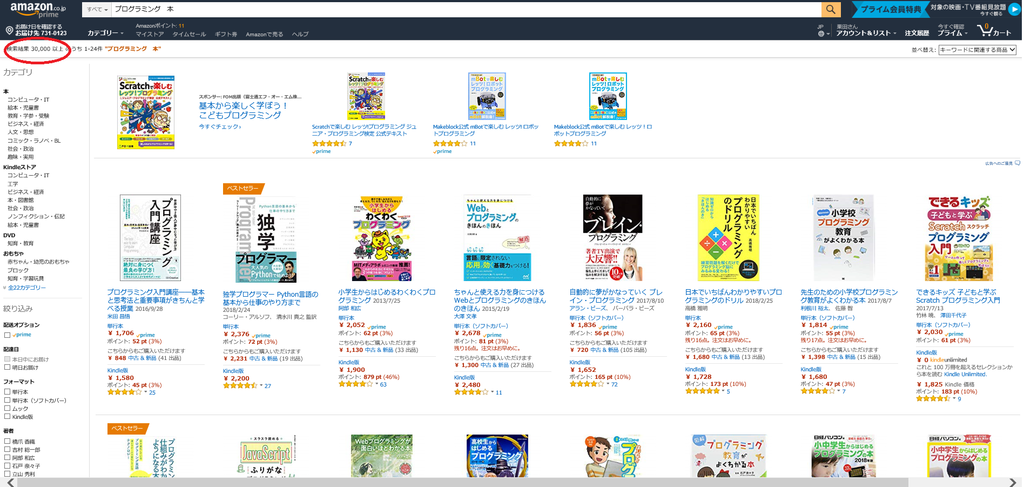The width and height of the screenshot is (1024, 487).
Task: Check the Kindle版 format checkbox
Action: 7,416
